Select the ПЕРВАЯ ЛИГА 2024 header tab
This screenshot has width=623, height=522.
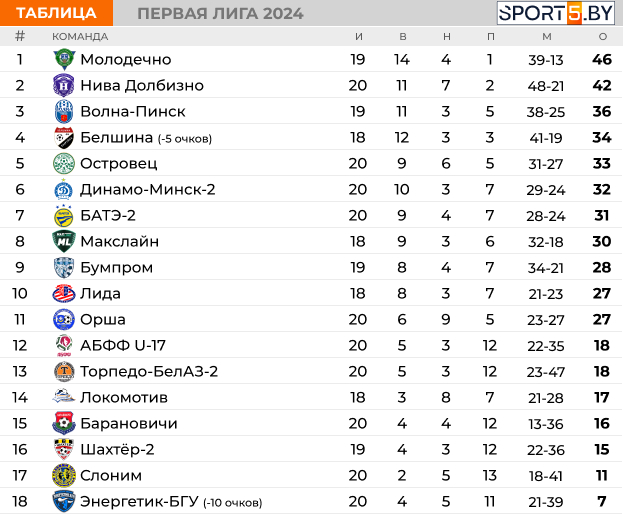(x=220, y=14)
